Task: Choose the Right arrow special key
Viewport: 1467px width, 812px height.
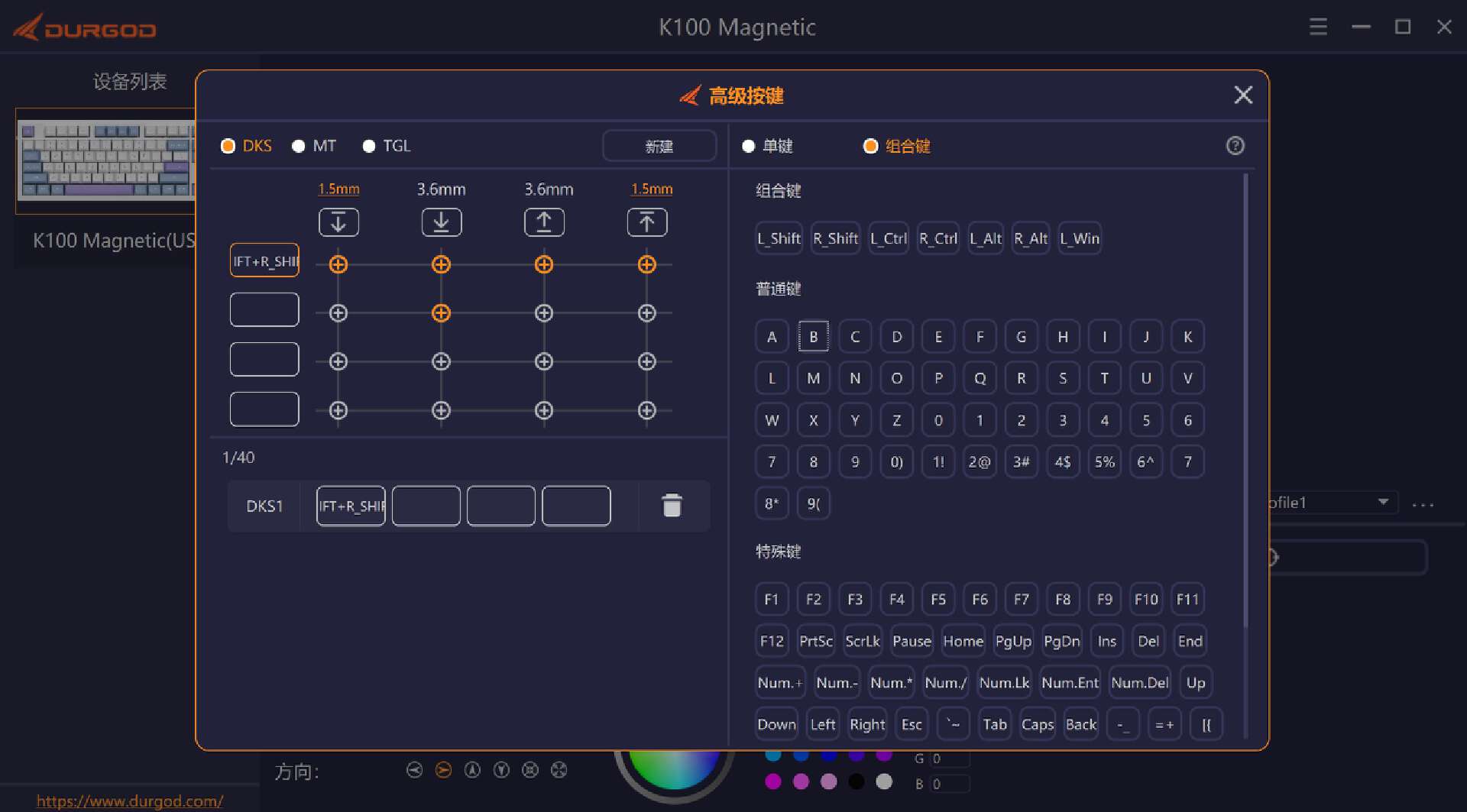Action: tap(867, 724)
